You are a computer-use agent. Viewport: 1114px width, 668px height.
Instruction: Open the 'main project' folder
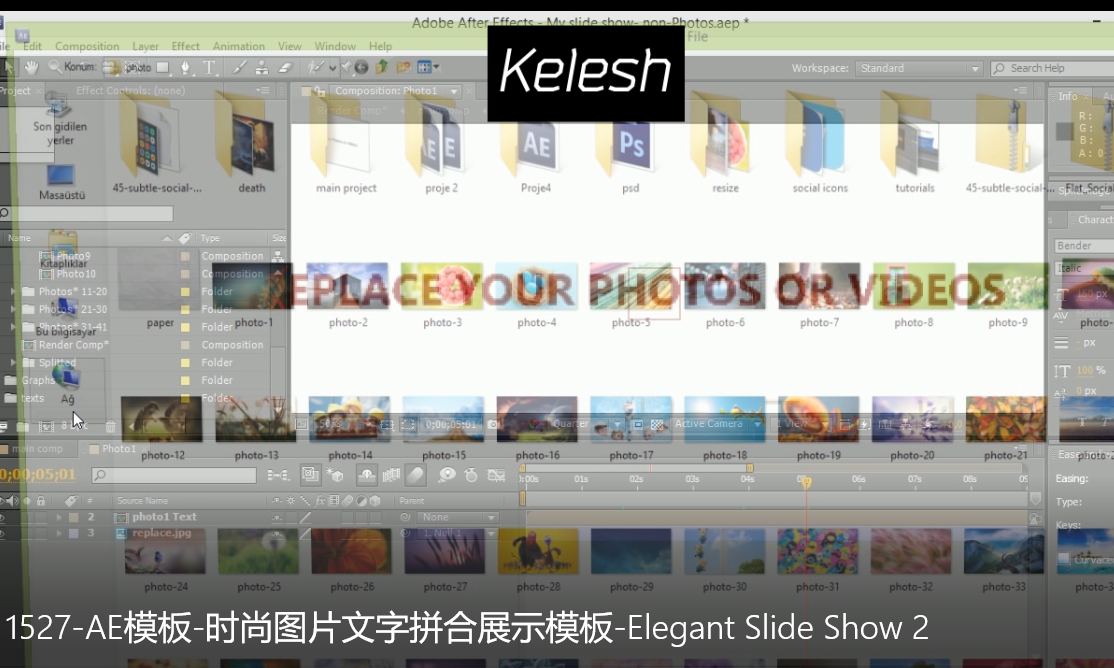coord(346,144)
